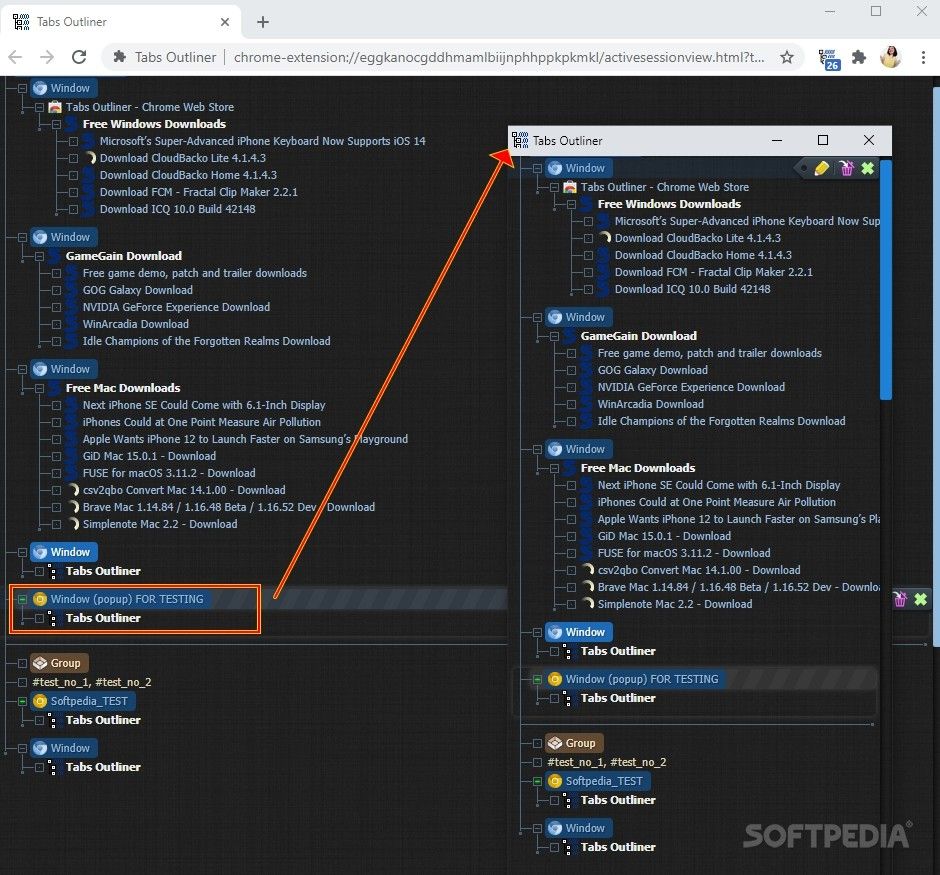Open Download FCM - Fractal Clip Maker in the main window
Image resolution: width=940 pixels, height=875 pixels.
[x=198, y=192]
